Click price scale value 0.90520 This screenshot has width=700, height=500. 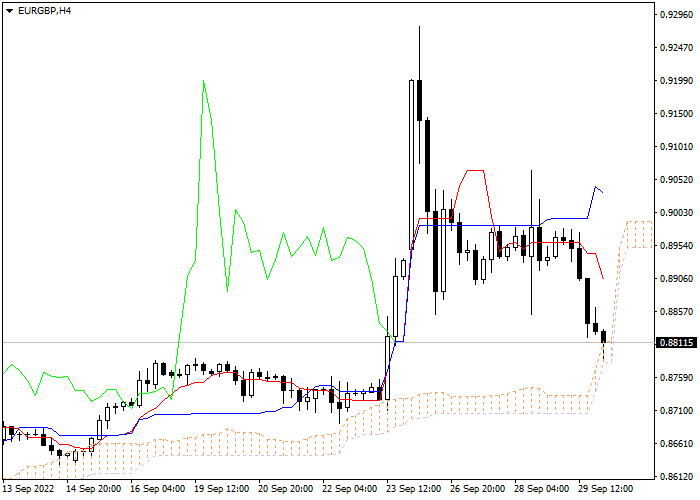[677, 180]
